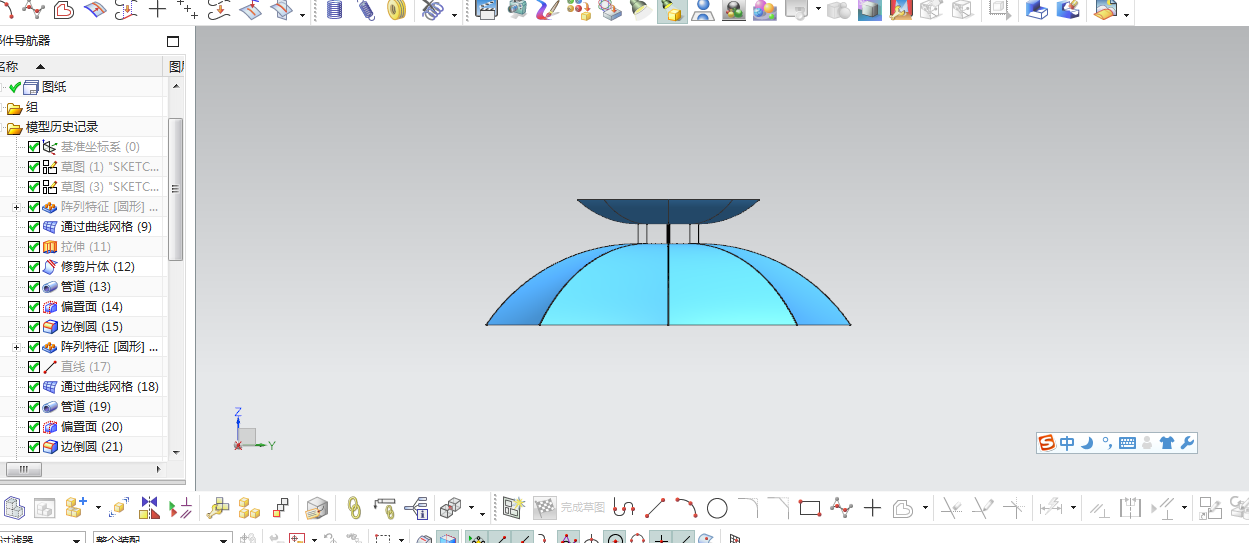The image size is (1249, 543).
Task: Select the 偏置面 (20) tree entry
Action: pos(91,427)
